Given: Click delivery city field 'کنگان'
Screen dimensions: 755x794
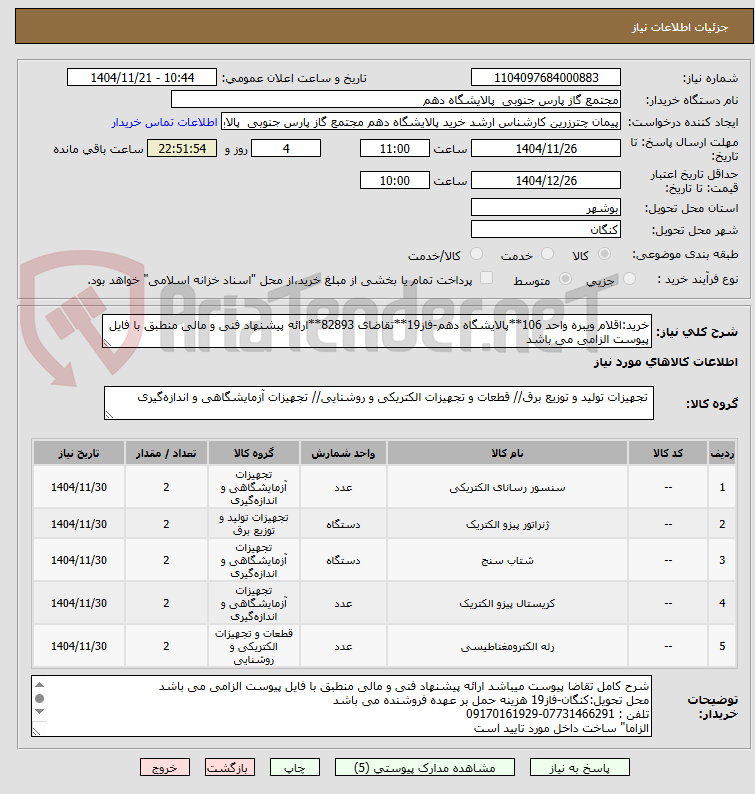Looking at the screenshot, I should point(546,229).
